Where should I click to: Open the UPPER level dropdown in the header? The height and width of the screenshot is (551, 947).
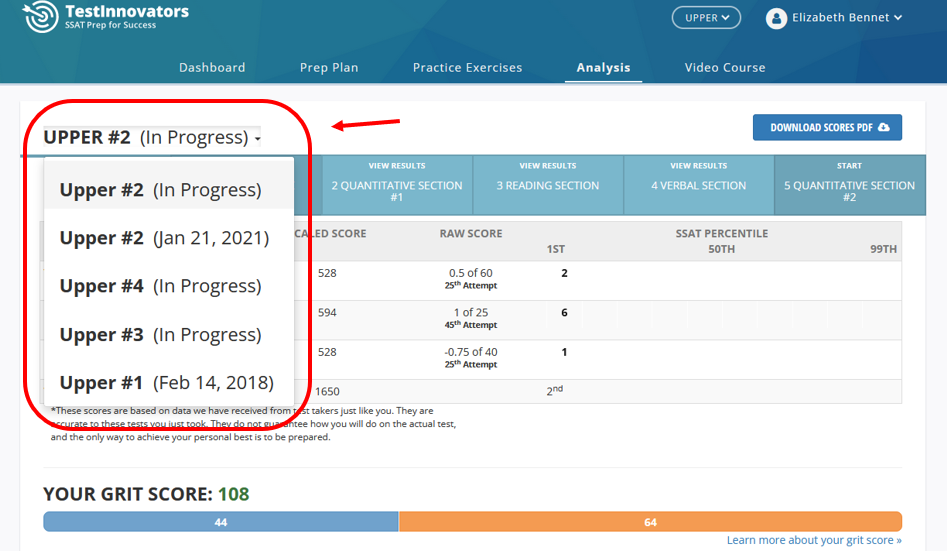click(706, 18)
